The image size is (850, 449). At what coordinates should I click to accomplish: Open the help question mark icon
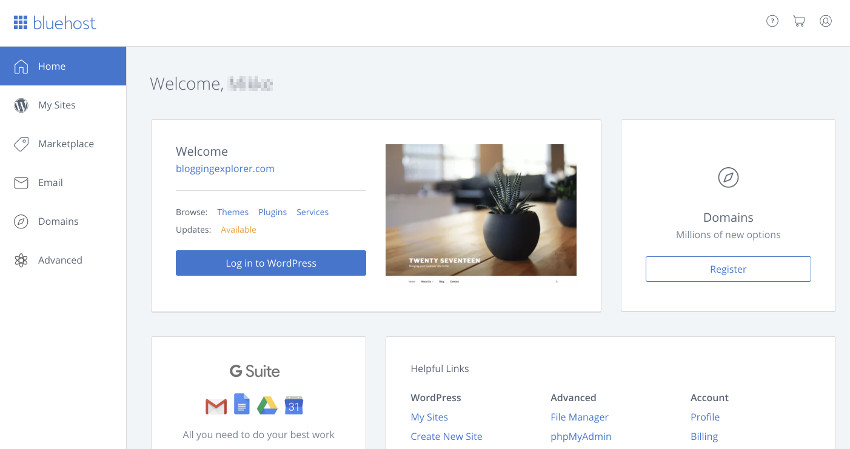[x=772, y=21]
